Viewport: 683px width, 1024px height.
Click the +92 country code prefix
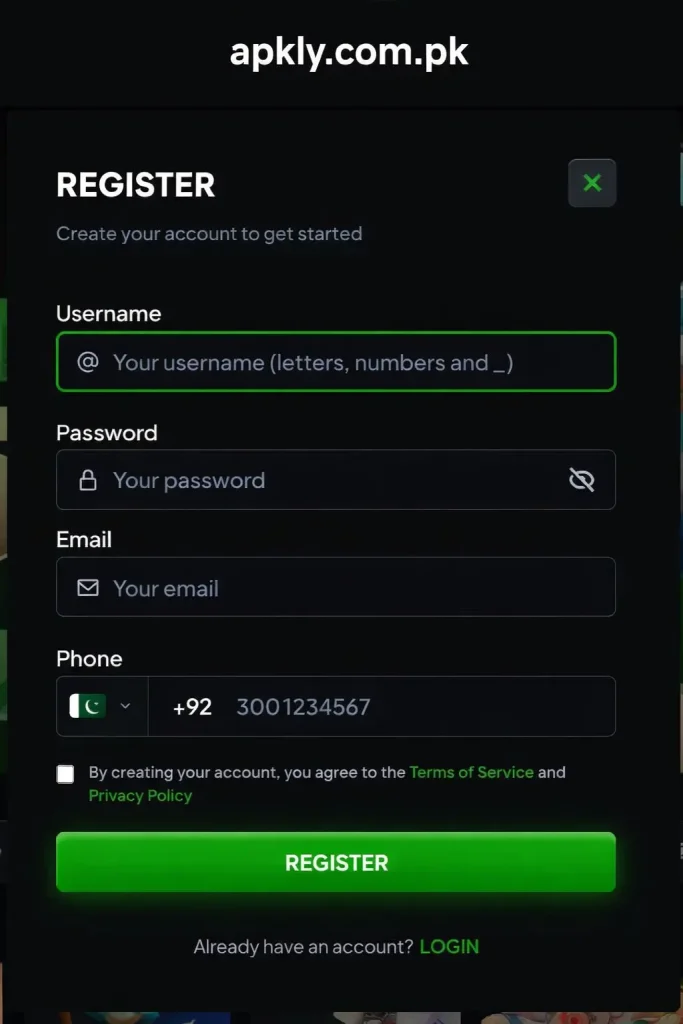[192, 707]
